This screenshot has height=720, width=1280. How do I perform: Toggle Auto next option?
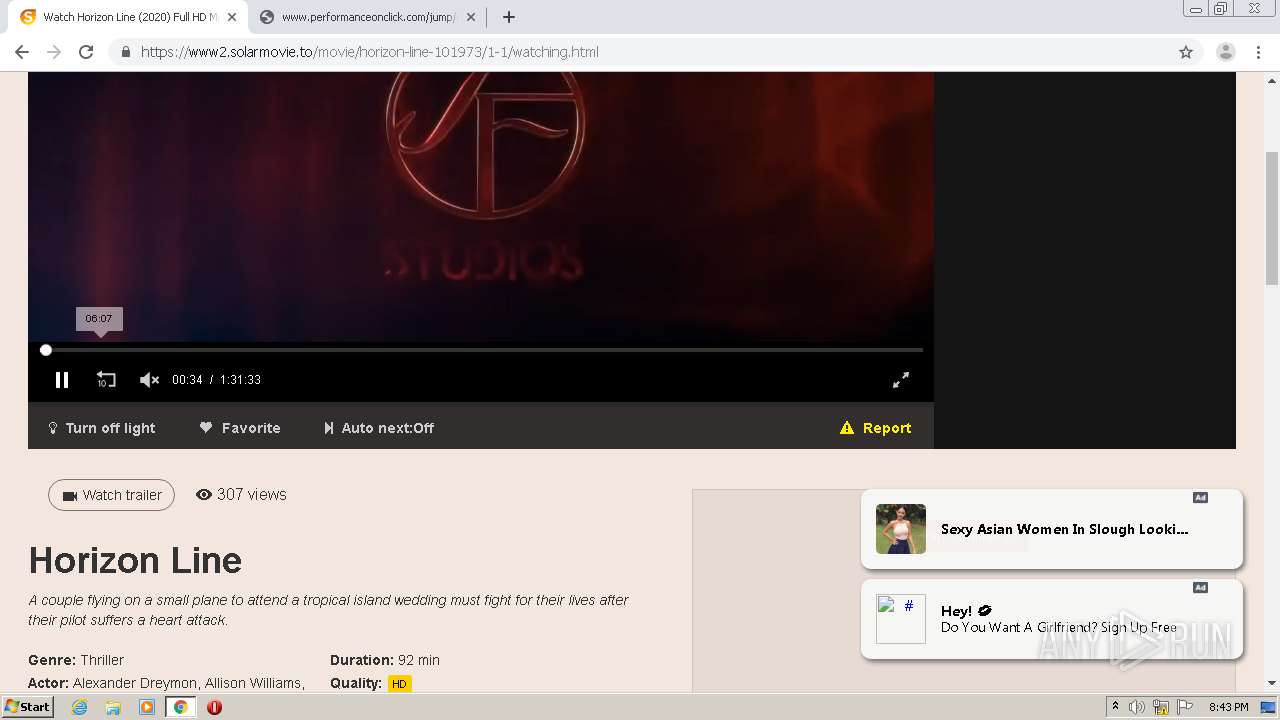[379, 428]
